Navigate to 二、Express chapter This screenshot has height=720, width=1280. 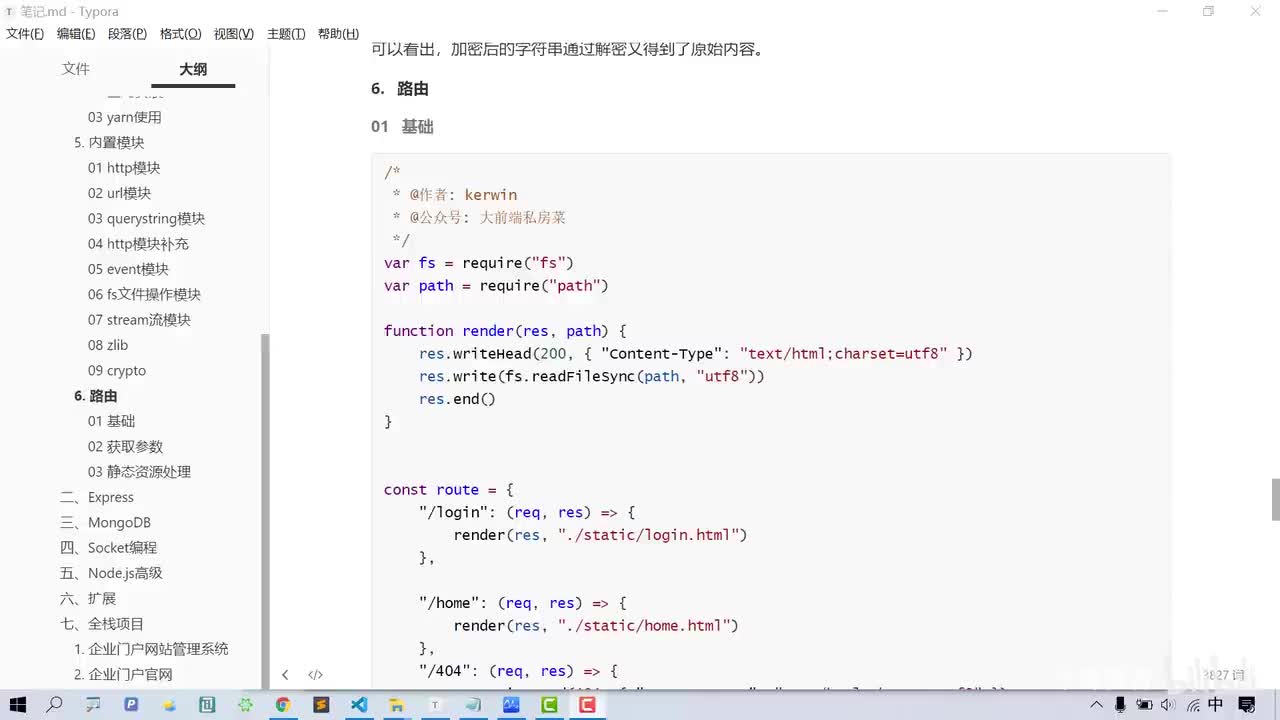coord(97,497)
